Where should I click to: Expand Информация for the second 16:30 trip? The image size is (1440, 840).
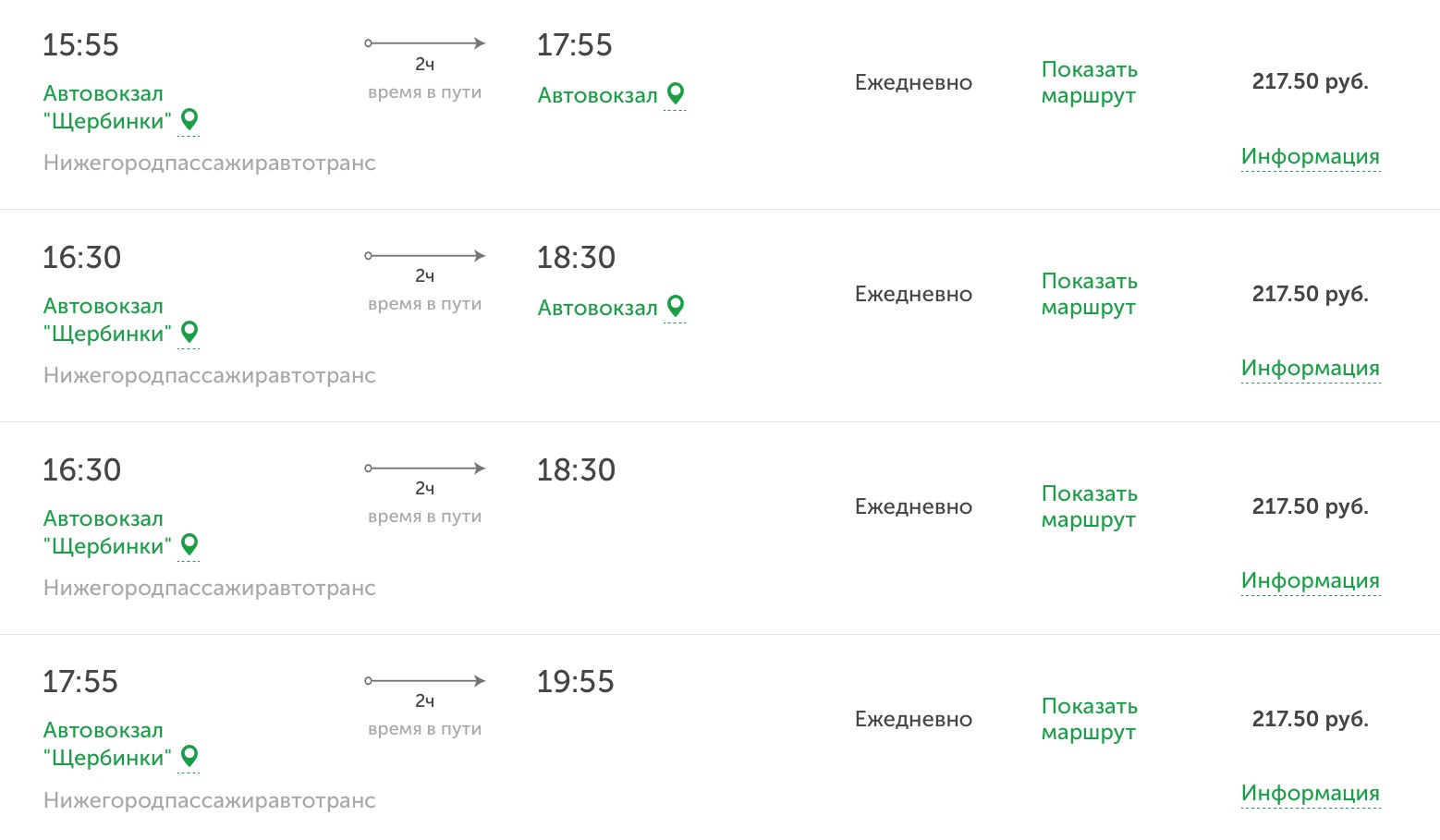1310,580
